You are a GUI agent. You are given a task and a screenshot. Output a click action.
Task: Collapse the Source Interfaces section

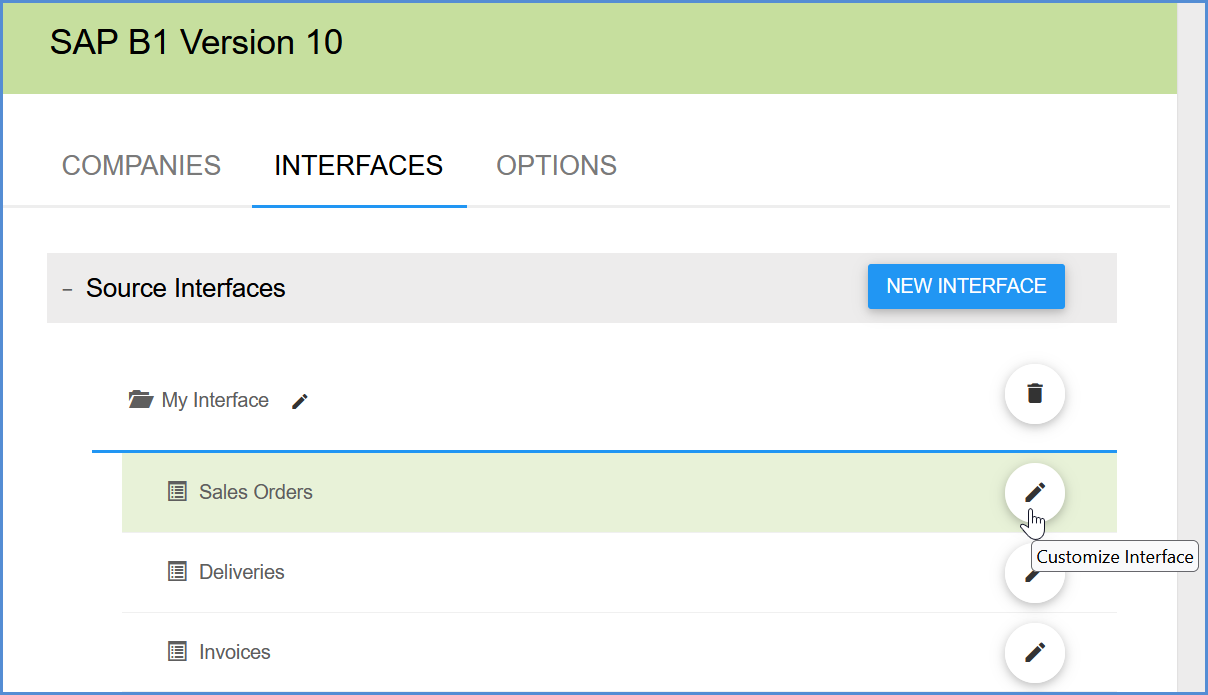(x=67, y=289)
